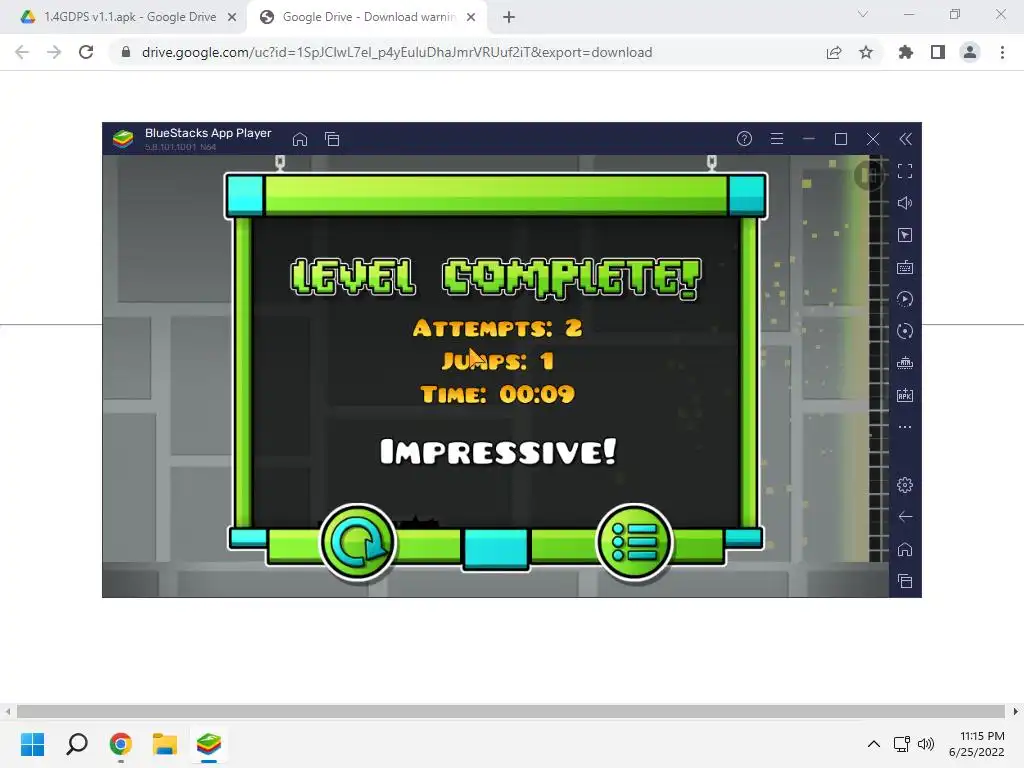Open the game controls keyboard icon
1024x768 pixels.
pos(905,267)
